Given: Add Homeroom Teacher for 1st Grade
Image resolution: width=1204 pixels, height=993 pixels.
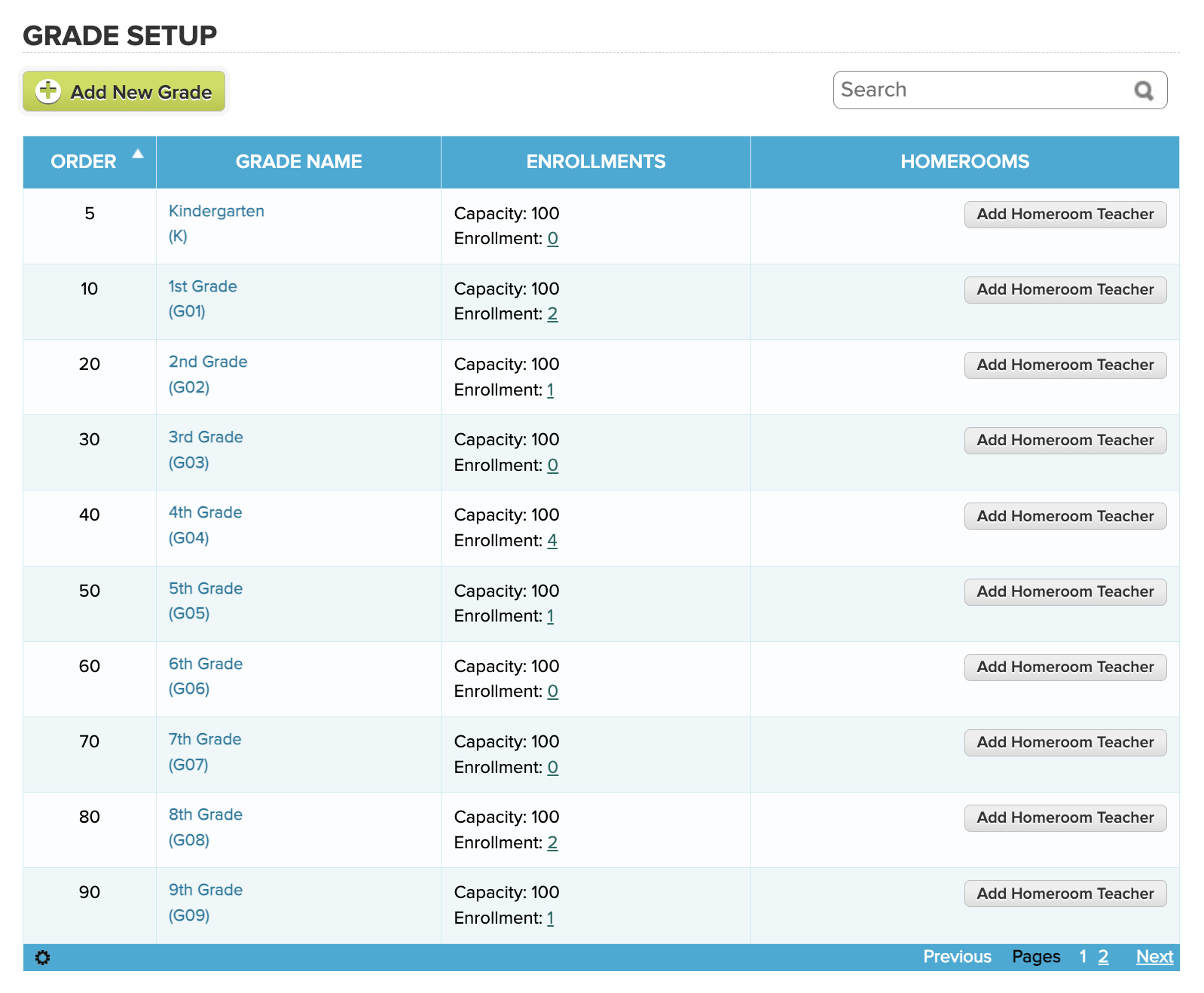Looking at the screenshot, I should coord(1065,289).
